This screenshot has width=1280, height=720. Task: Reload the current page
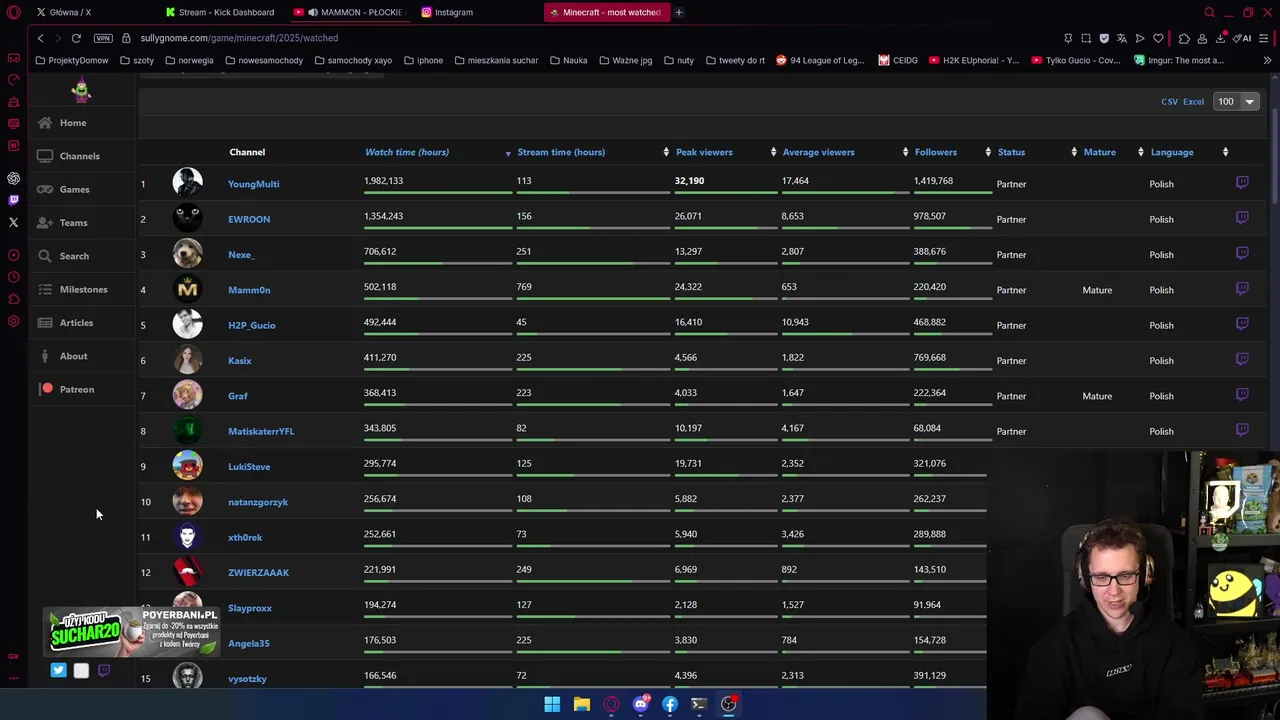click(x=76, y=38)
